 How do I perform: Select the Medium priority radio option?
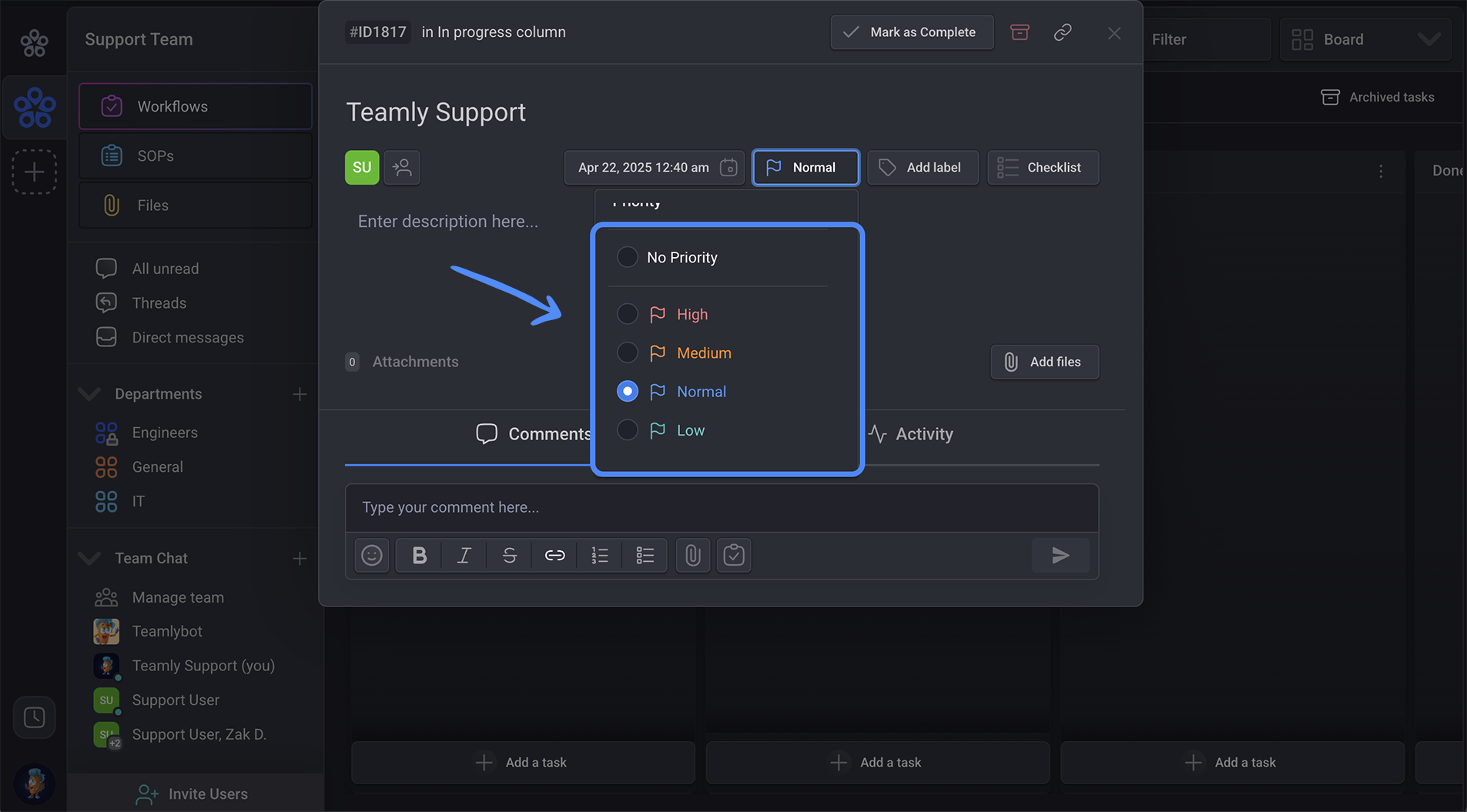click(628, 353)
